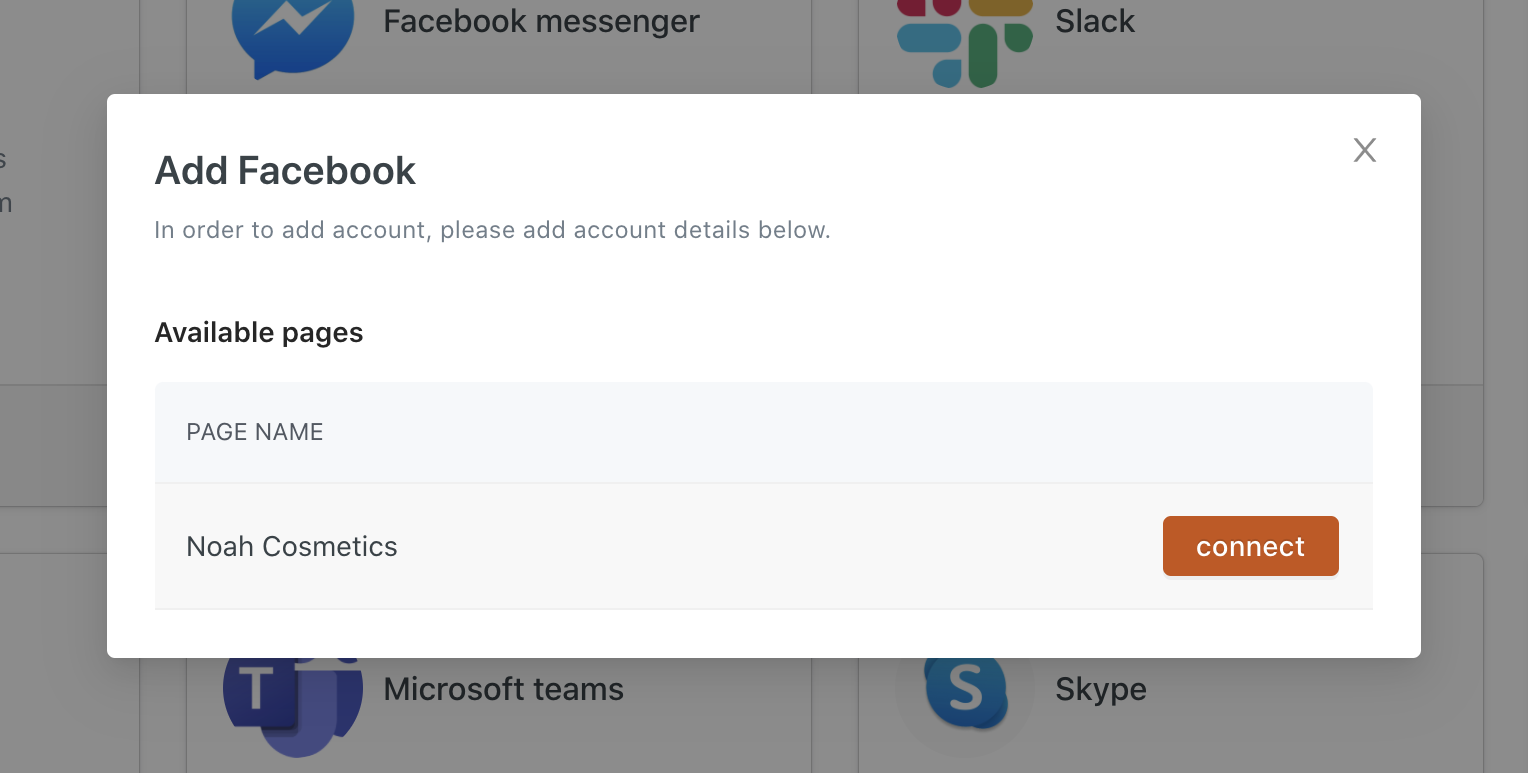Click the dimmed Skype card behind dialog
The image size is (1528, 773).
[1170, 716]
